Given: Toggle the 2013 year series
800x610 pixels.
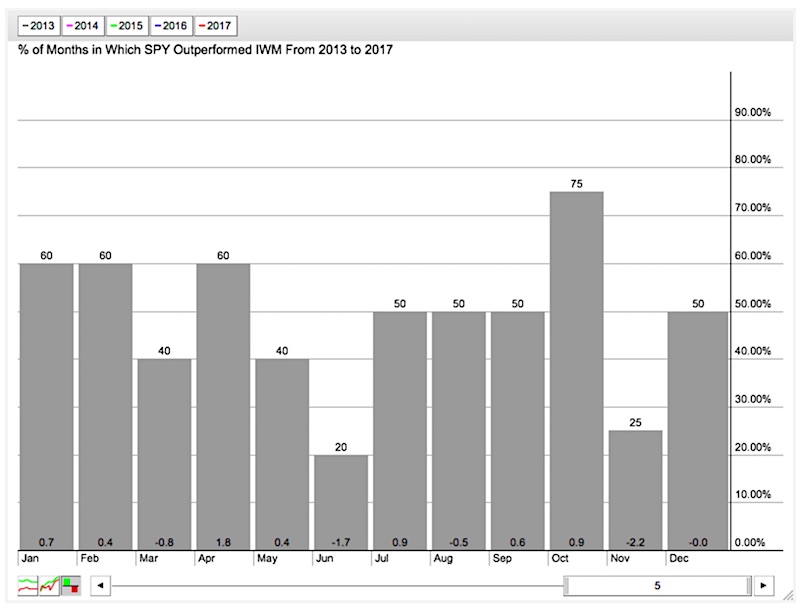Looking at the screenshot, I should click(39, 26).
